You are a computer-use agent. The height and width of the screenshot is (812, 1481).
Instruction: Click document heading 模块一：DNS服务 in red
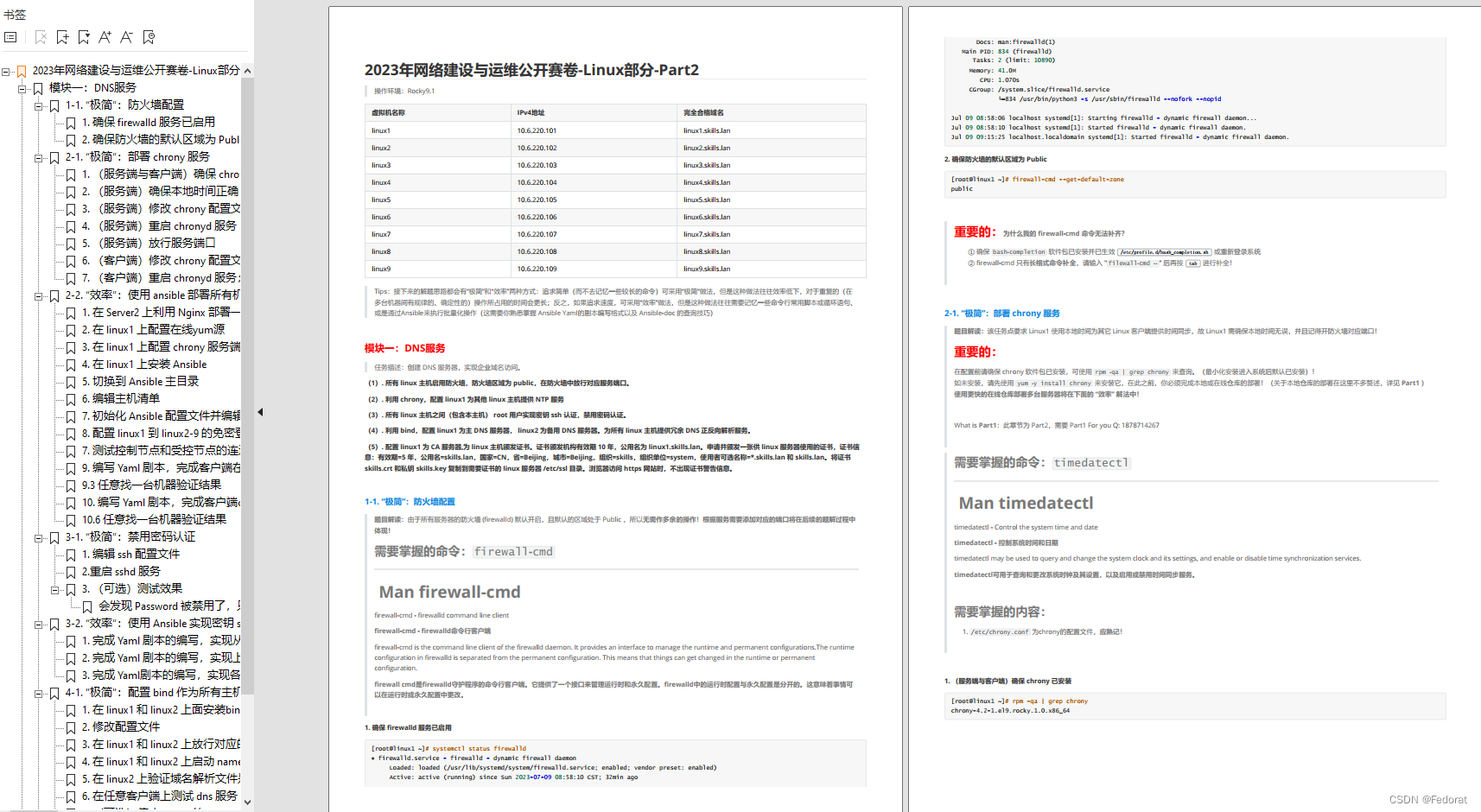(x=404, y=348)
